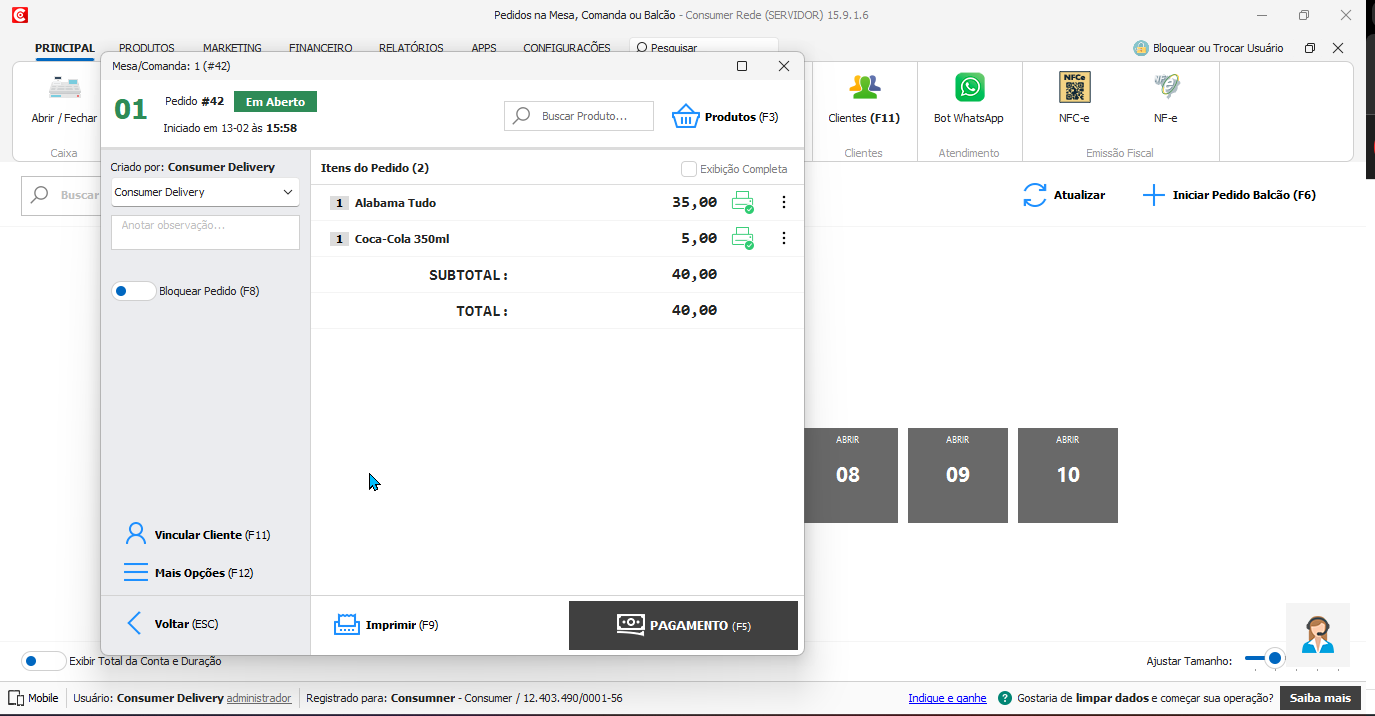Open three-dot menu for Coca-Cola 350ml
The width and height of the screenshot is (1375, 716).
coord(783,239)
